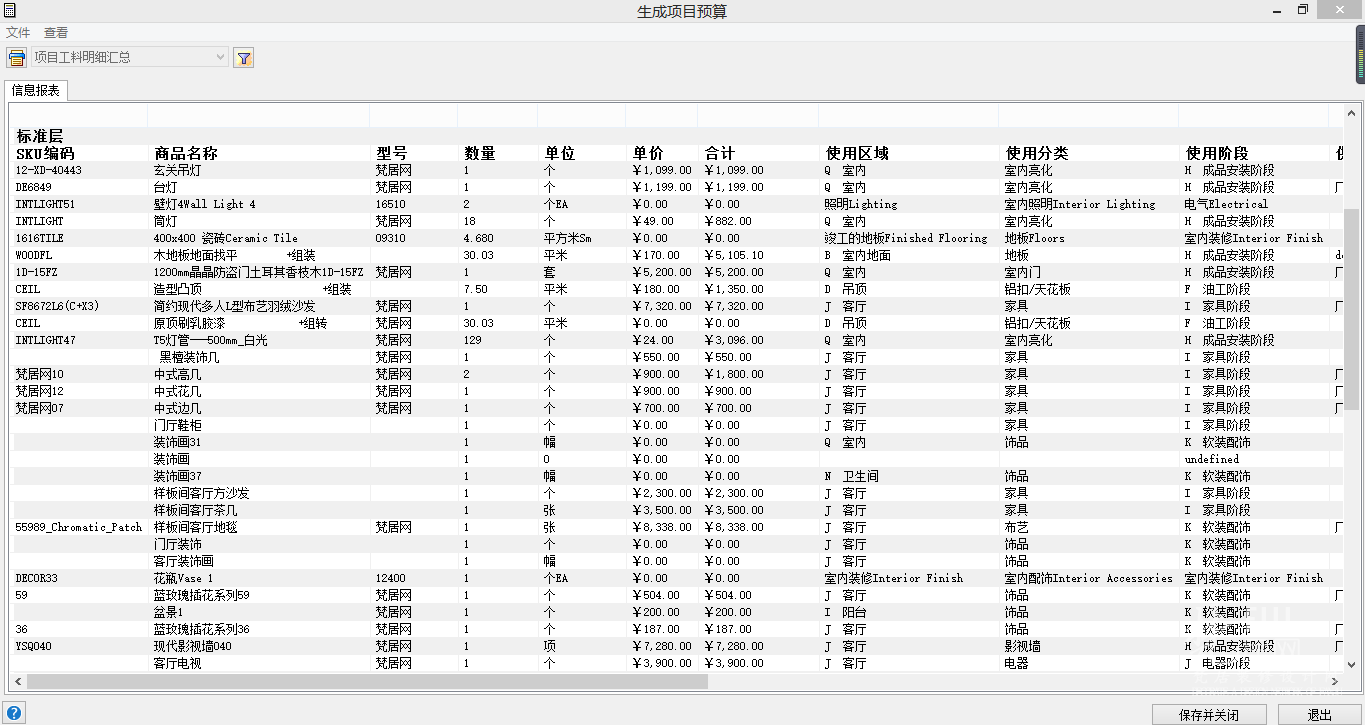The height and width of the screenshot is (725, 1365).
Task: Click the SKU编码 column header
Action: coord(45,153)
